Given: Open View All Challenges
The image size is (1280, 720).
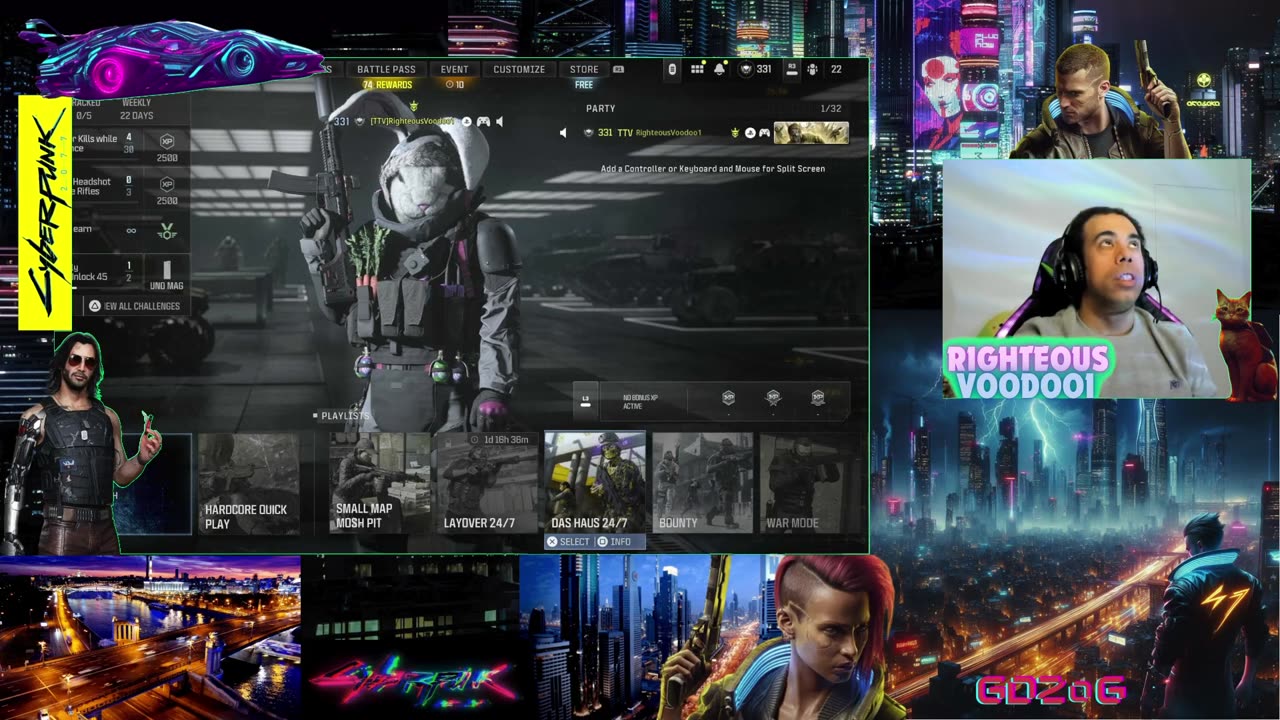Looking at the screenshot, I should click(134, 306).
